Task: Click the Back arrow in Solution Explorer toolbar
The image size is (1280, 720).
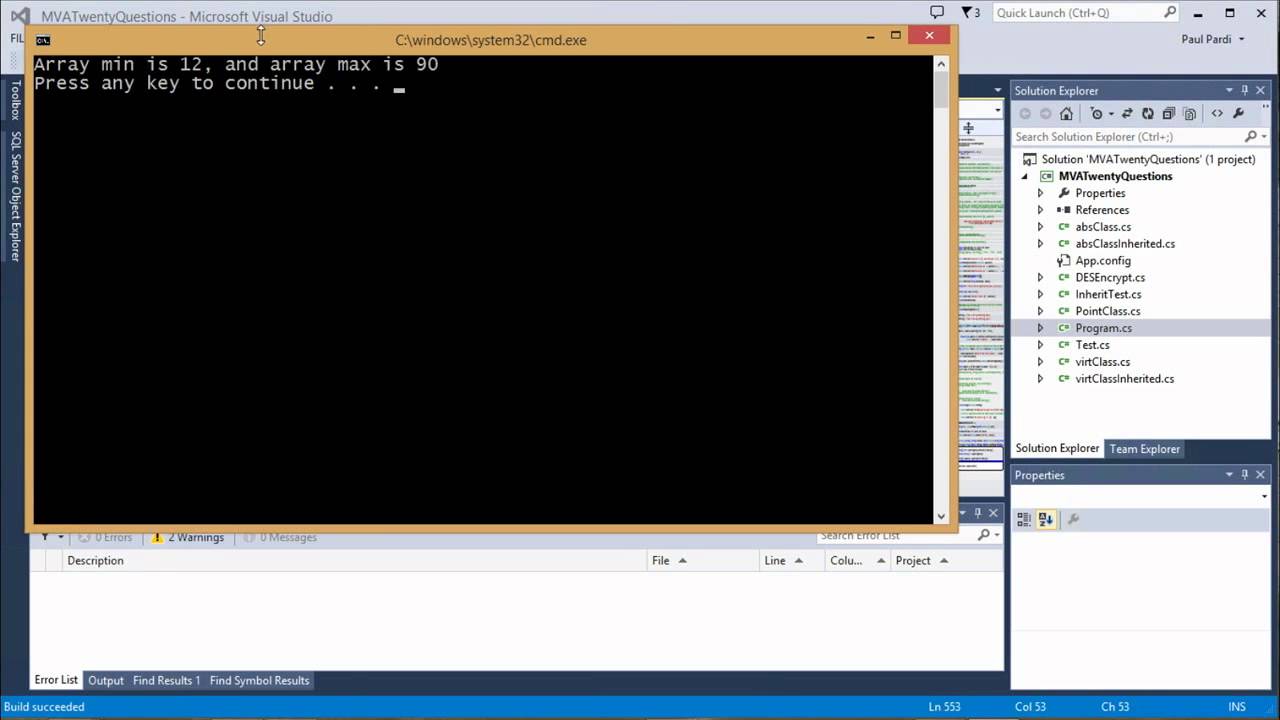Action: point(1025,114)
